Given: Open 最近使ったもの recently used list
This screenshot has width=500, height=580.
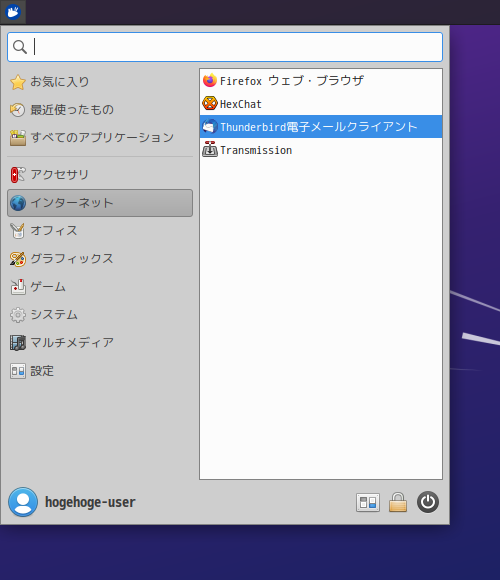Looking at the screenshot, I should point(100,110).
